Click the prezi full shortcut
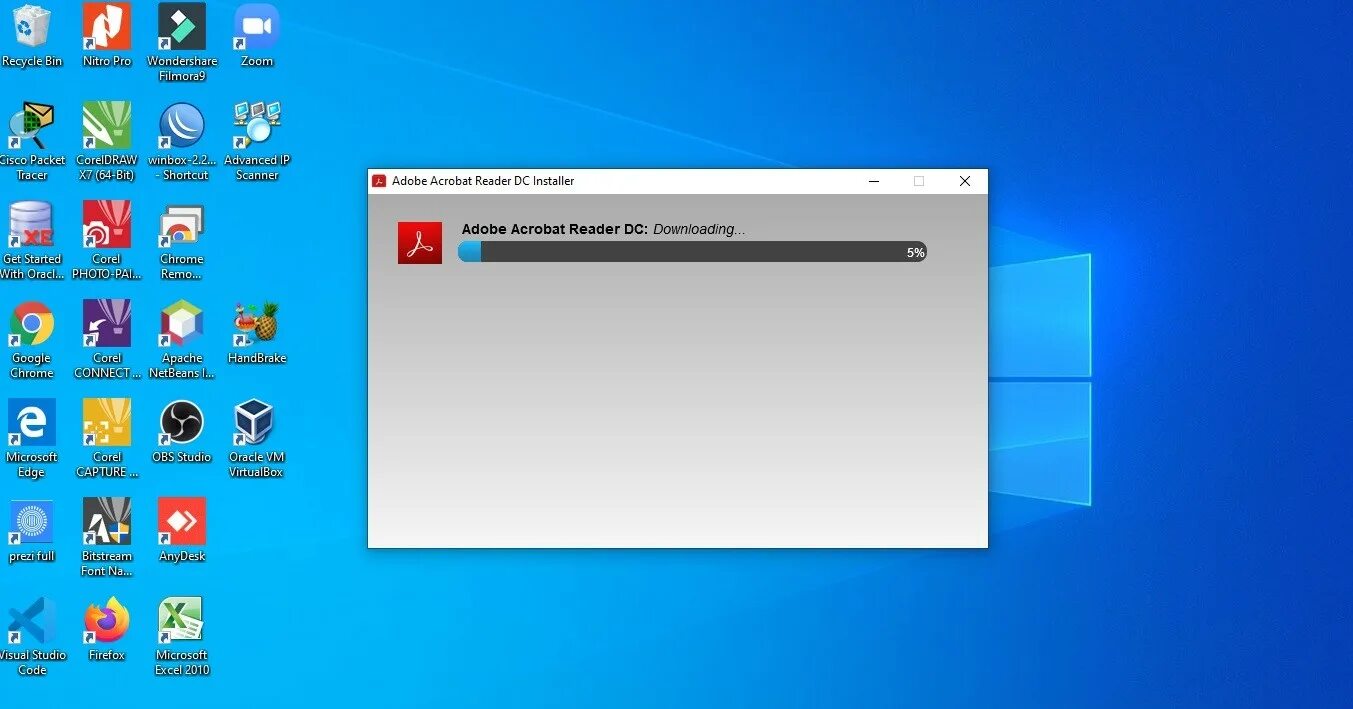 31,522
